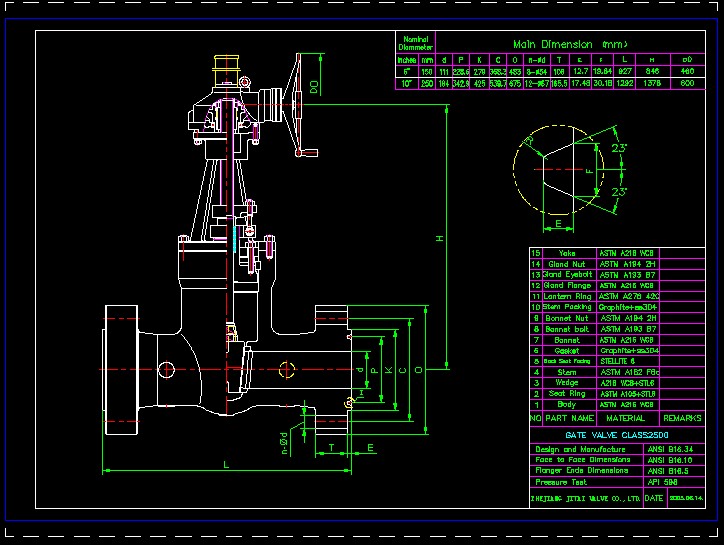
Task: Select the 'Yoke' row in parts list
Action: 568,254
